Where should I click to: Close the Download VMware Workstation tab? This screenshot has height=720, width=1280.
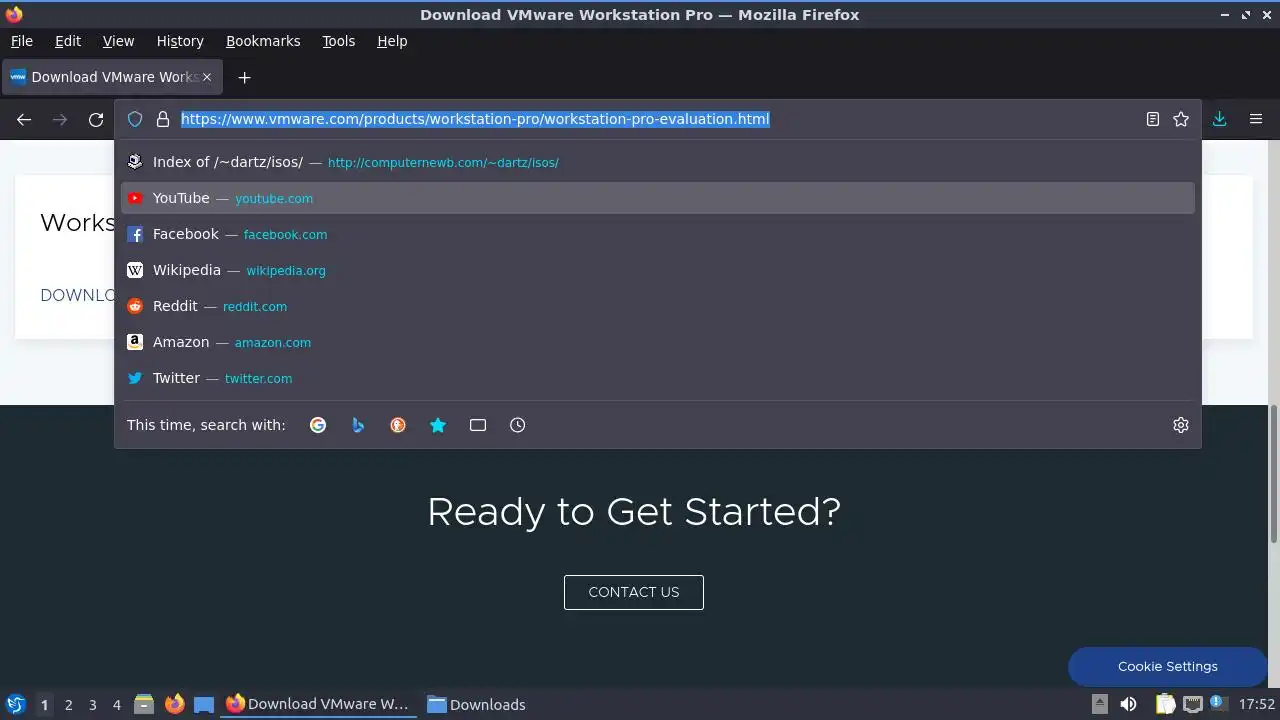point(207,77)
